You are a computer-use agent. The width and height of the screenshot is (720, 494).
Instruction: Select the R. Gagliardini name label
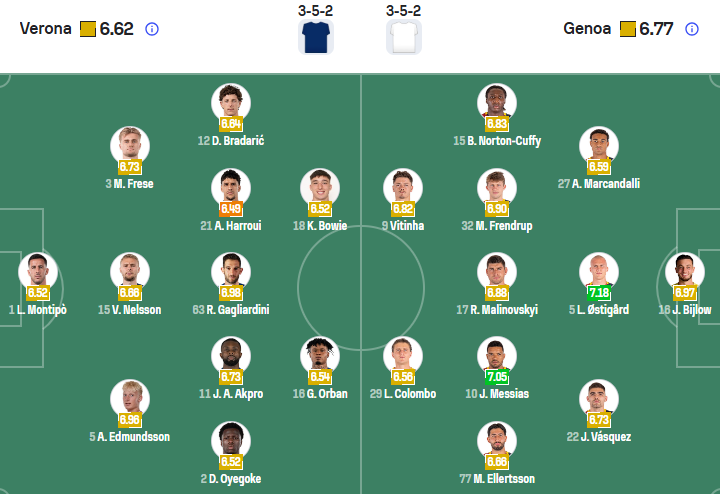click(231, 310)
